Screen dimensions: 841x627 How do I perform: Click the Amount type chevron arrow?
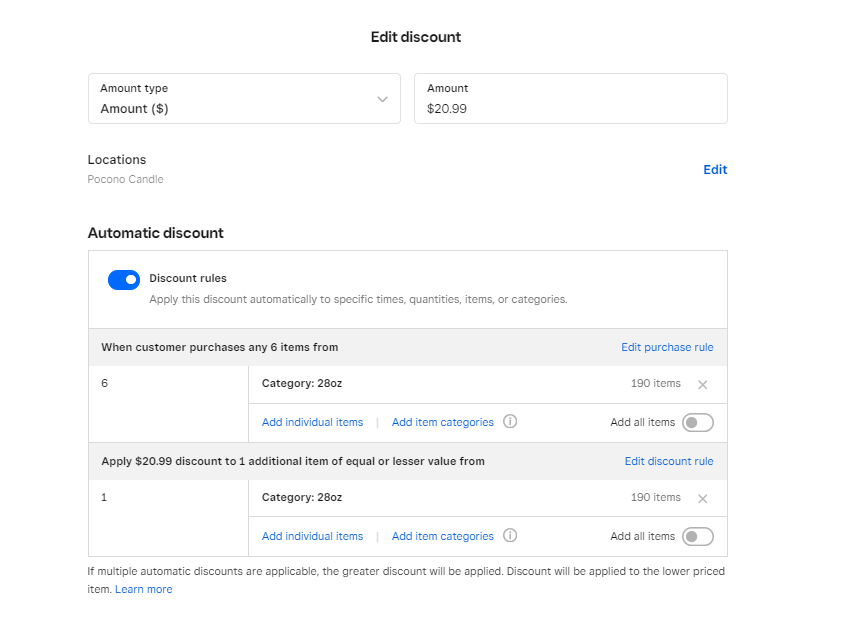(382, 99)
